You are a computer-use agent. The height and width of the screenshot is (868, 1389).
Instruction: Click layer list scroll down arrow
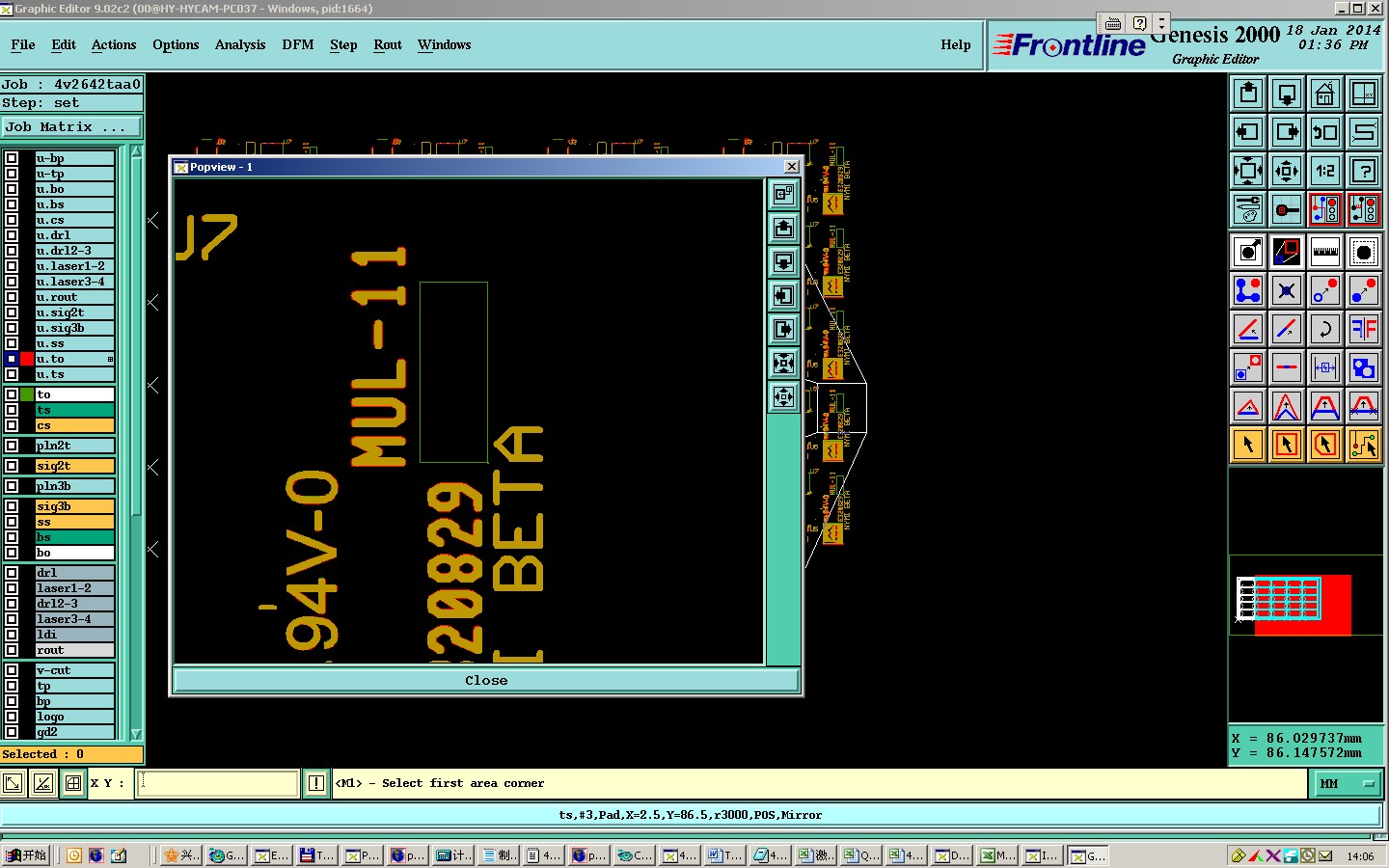(136, 734)
